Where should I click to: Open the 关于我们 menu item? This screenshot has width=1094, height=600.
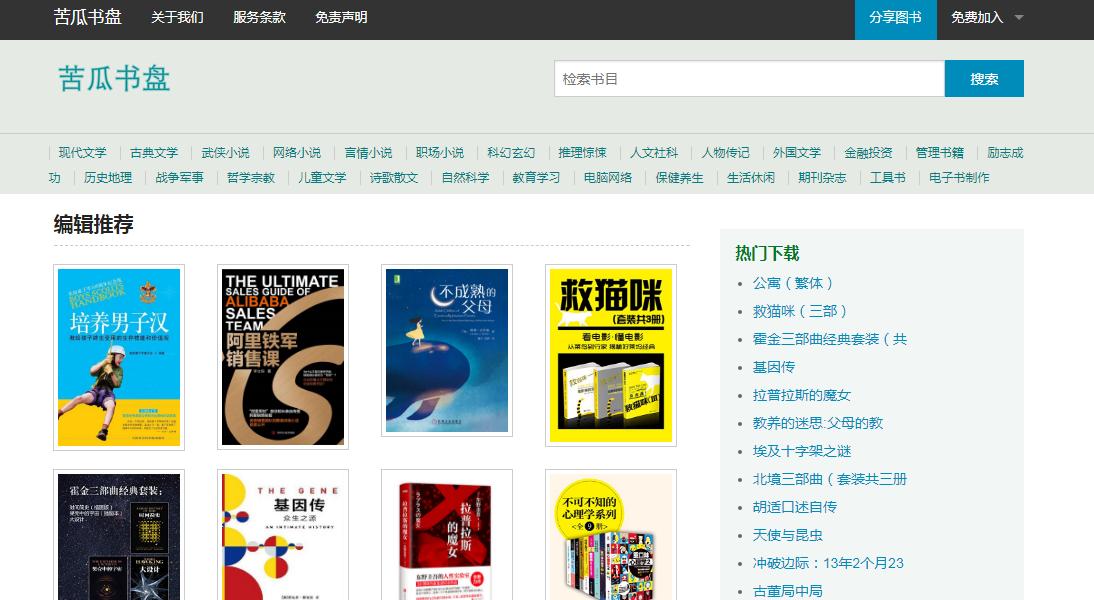(177, 19)
